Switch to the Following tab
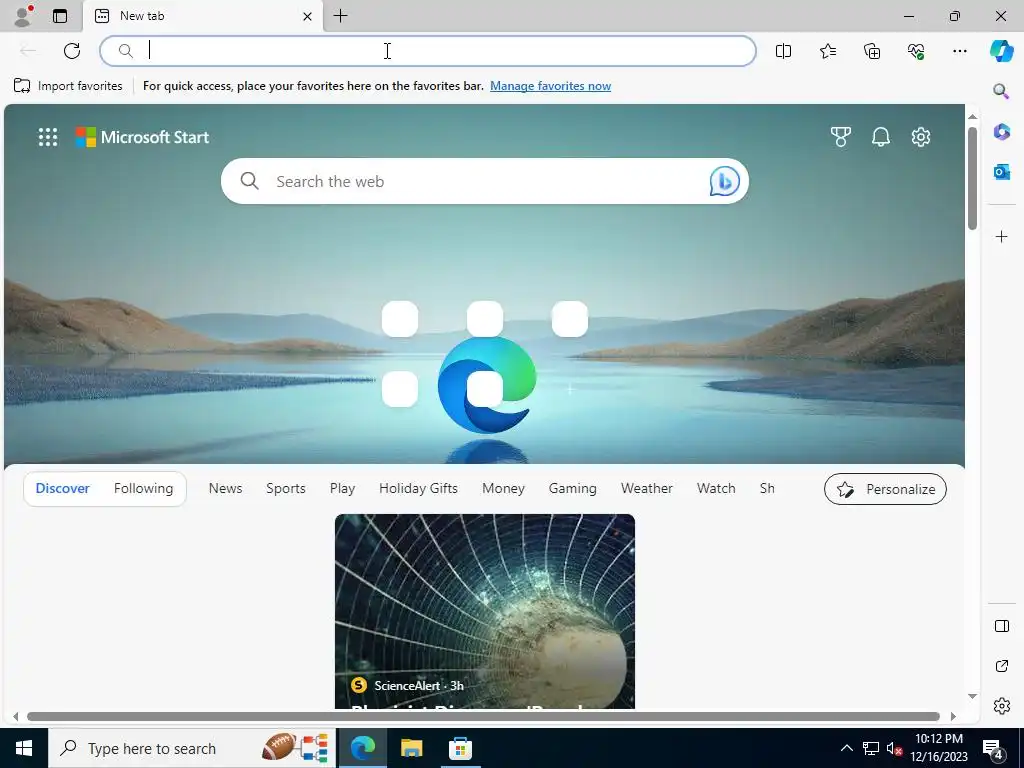Screen dimensions: 1024x768 144,488
